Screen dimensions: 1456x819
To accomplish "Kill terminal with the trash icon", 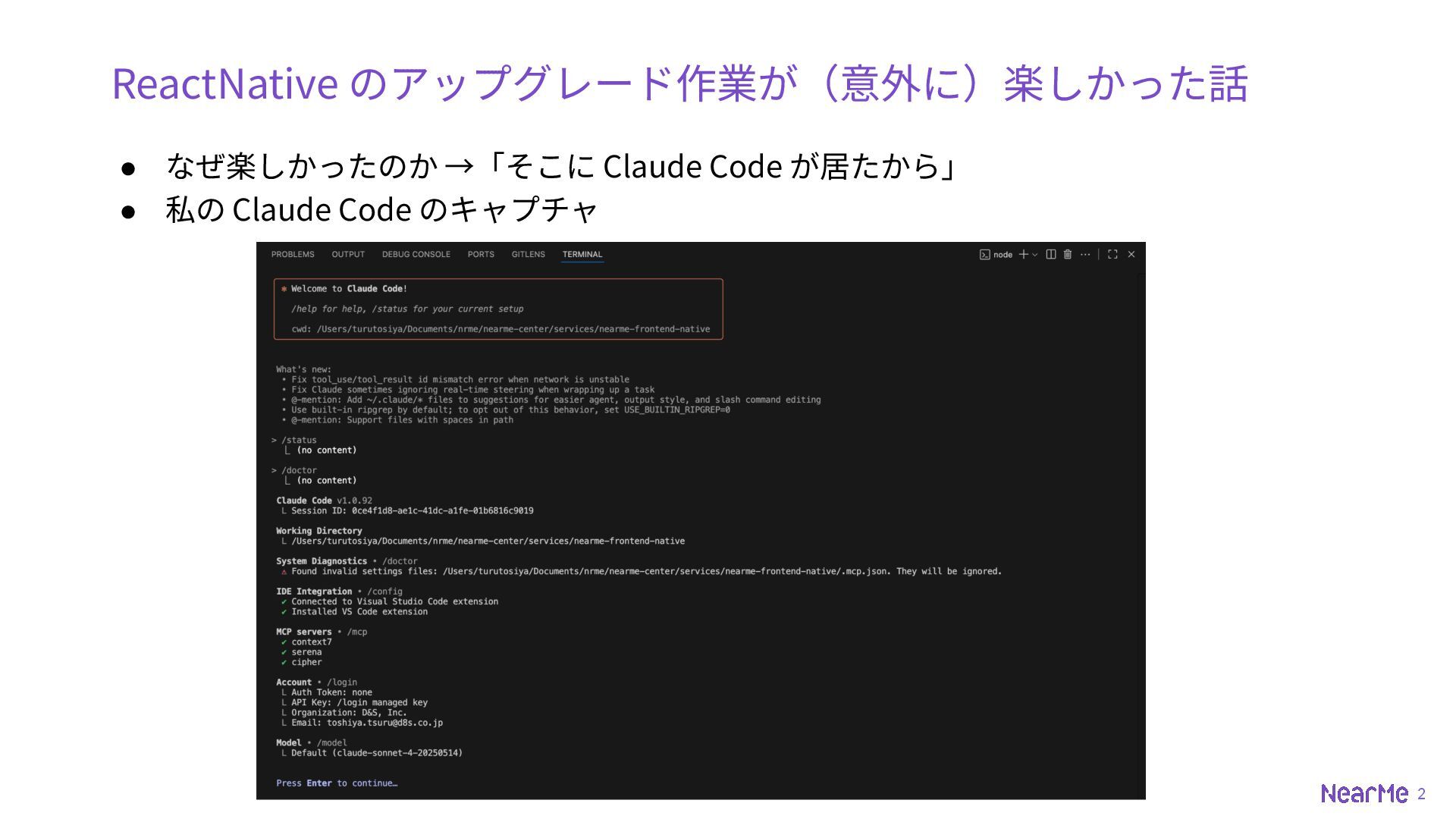I will [x=1068, y=255].
